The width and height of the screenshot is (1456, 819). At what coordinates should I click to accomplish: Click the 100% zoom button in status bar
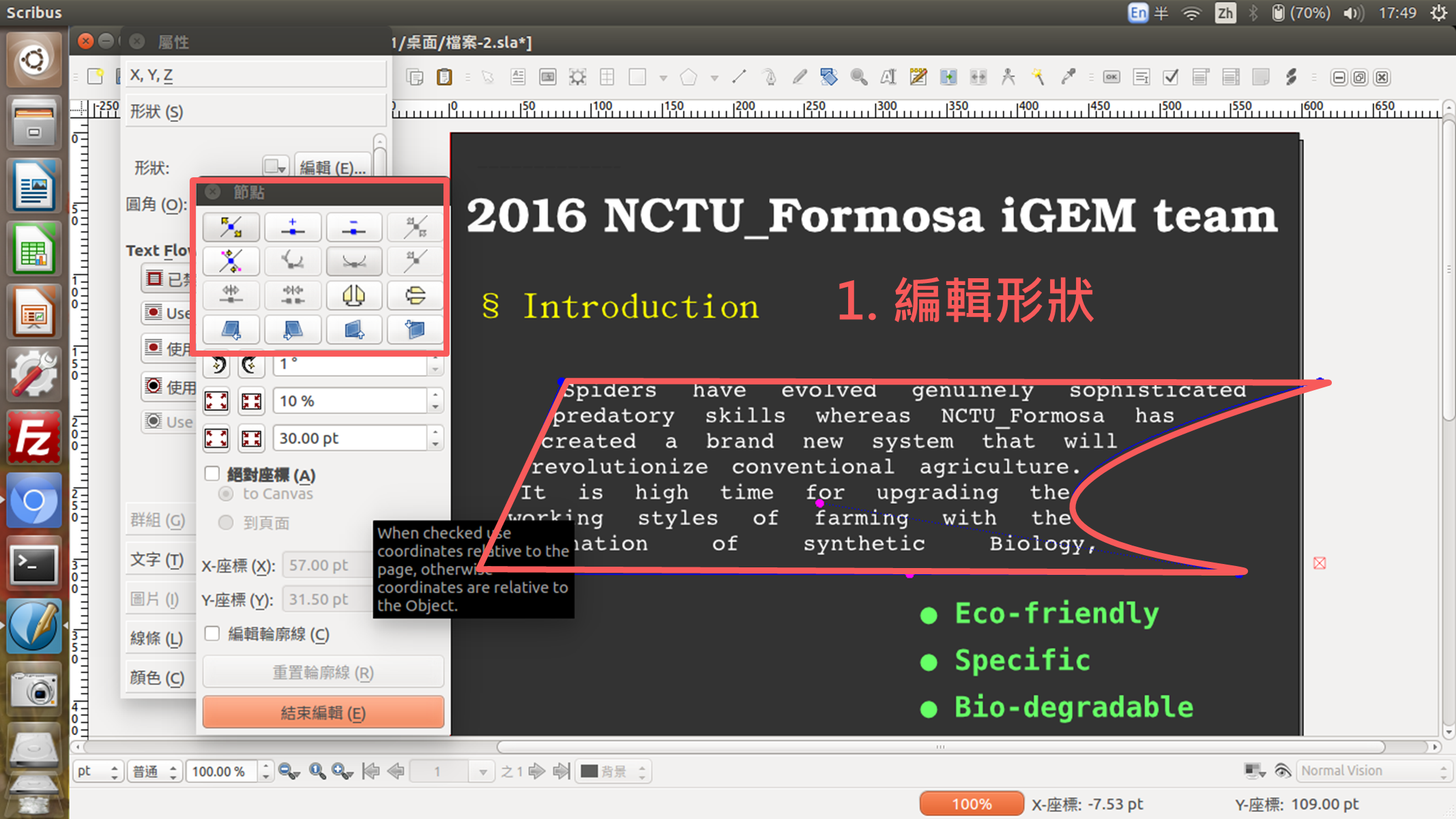(971, 803)
